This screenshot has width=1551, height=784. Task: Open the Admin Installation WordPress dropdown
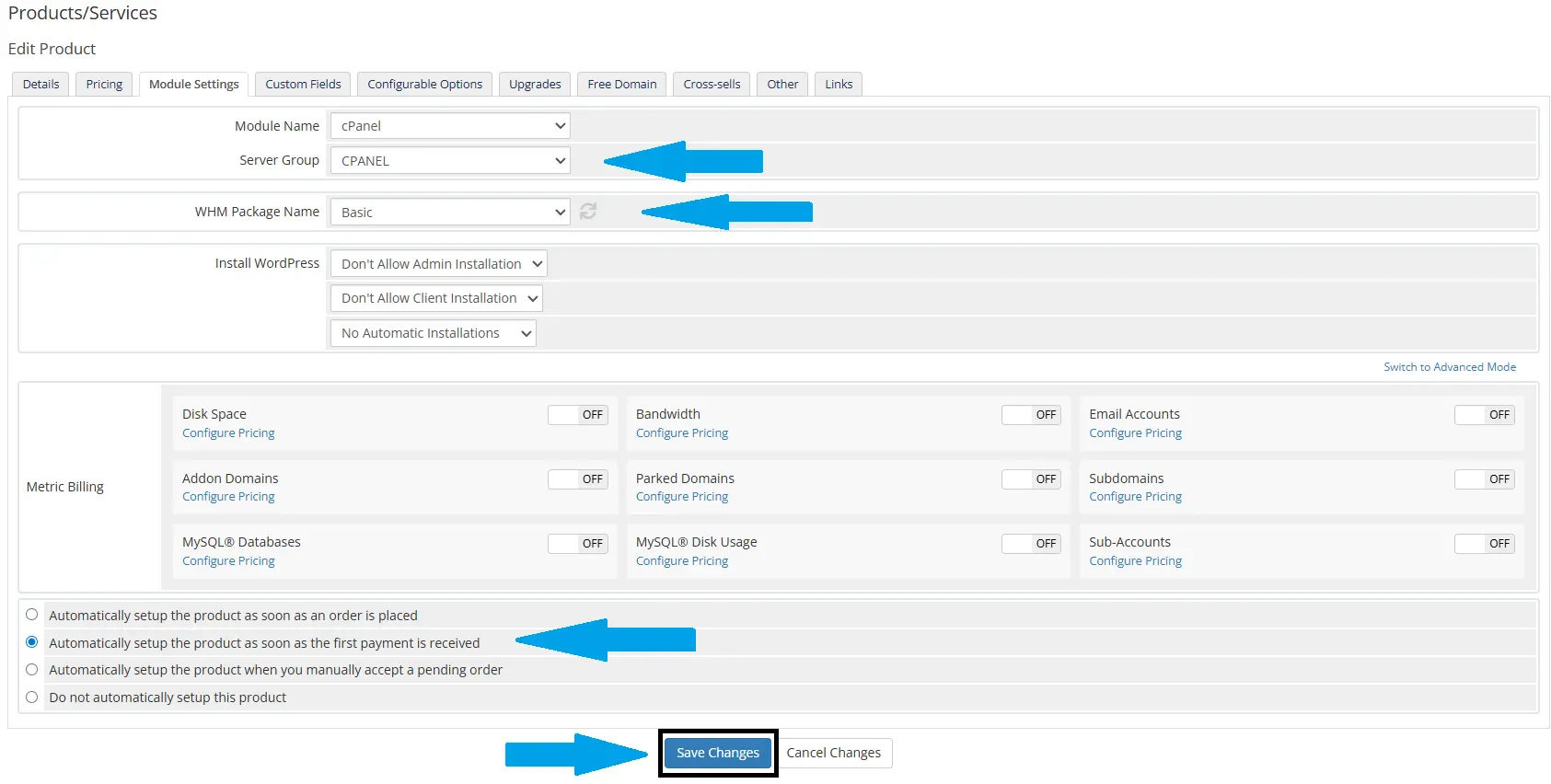click(x=438, y=264)
